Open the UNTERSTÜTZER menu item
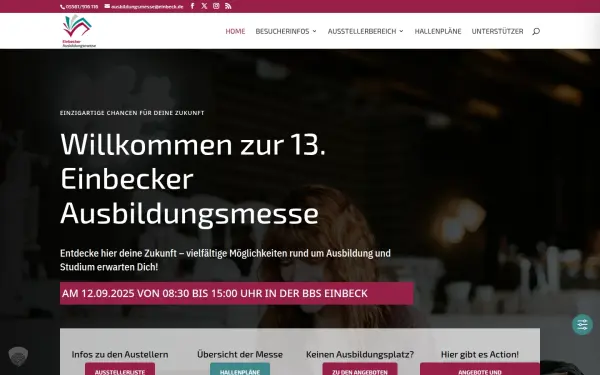Viewport: 600px width, 375px height. pos(497,31)
